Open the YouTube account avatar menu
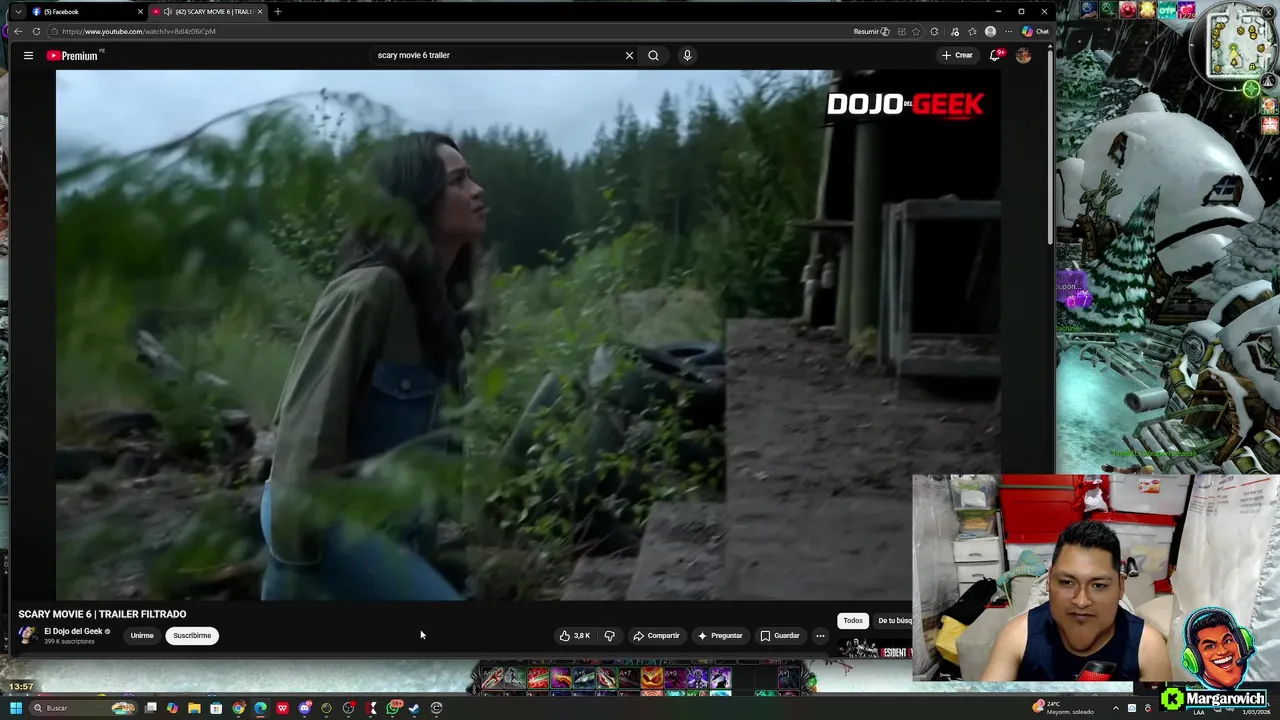Viewport: 1280px width, 720px height. coord(1023,56)
